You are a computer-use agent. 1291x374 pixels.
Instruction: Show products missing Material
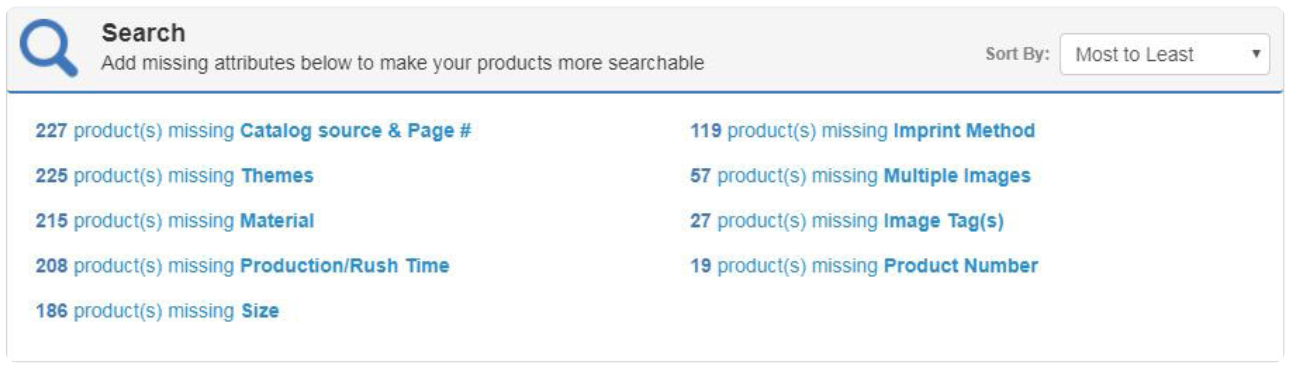[x=174, y=221]
